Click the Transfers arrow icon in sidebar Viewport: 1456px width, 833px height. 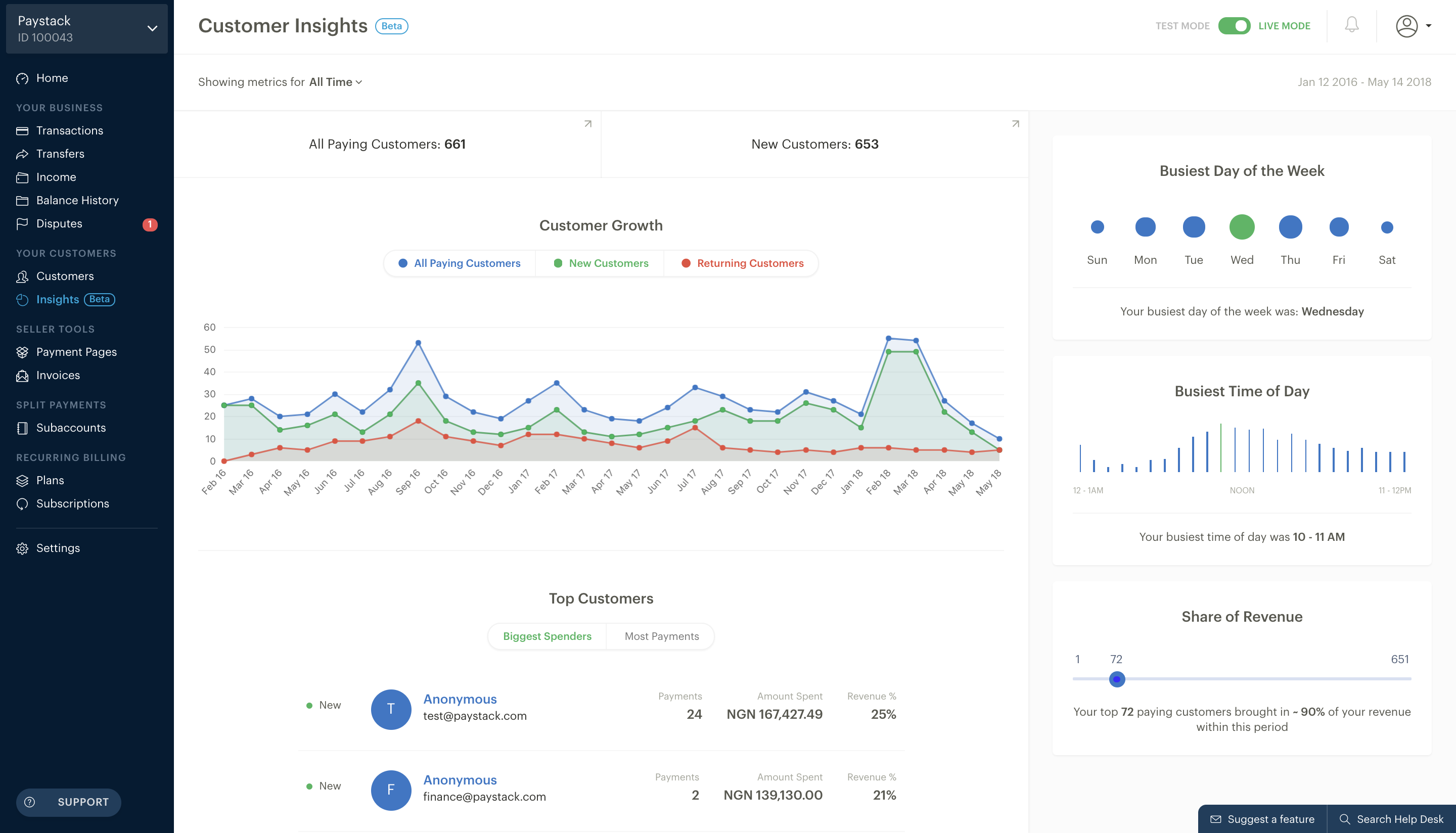pyautogui.click(x=22, y=154)
